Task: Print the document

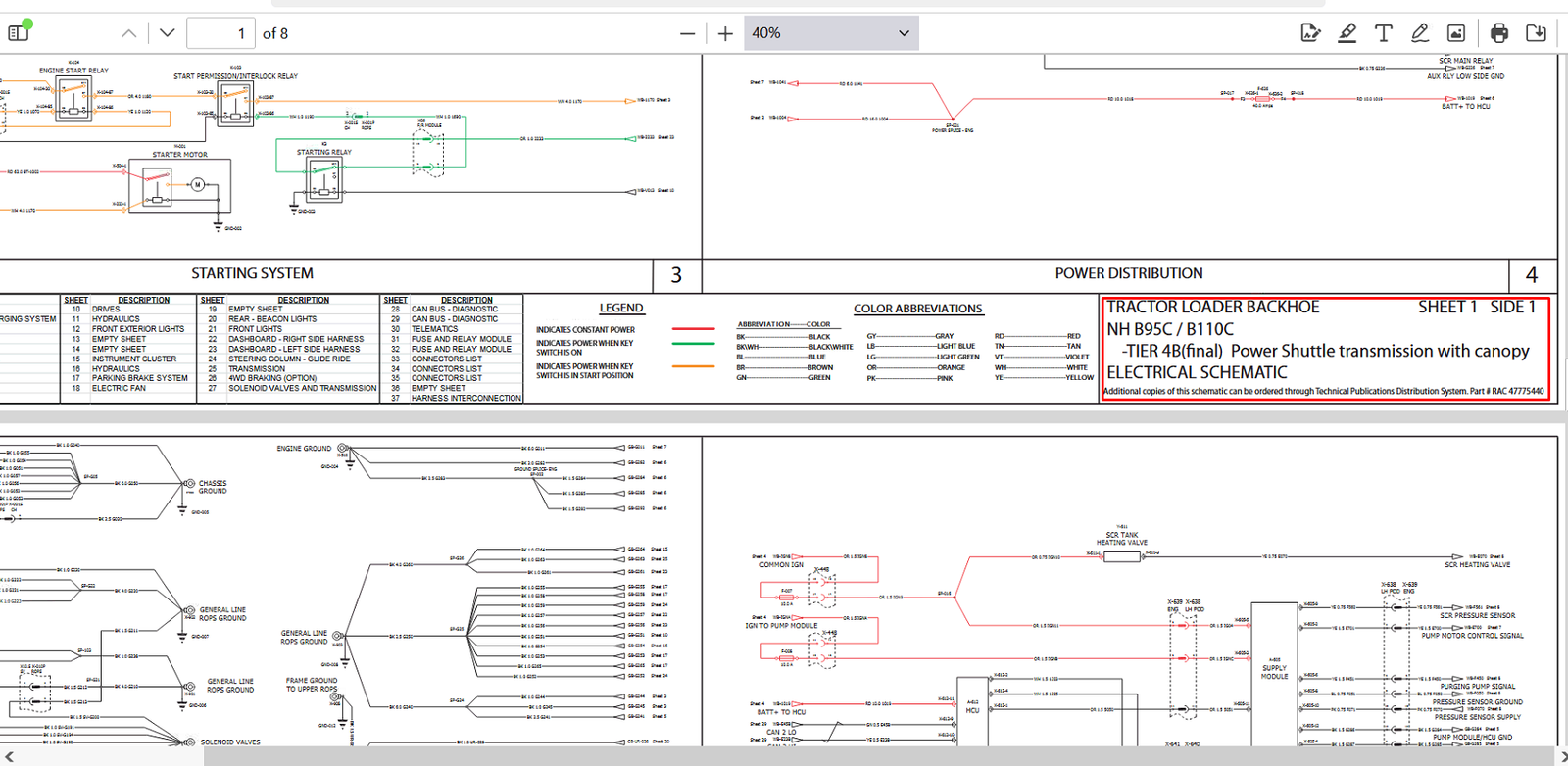Action: click(x=1499, y=33)
